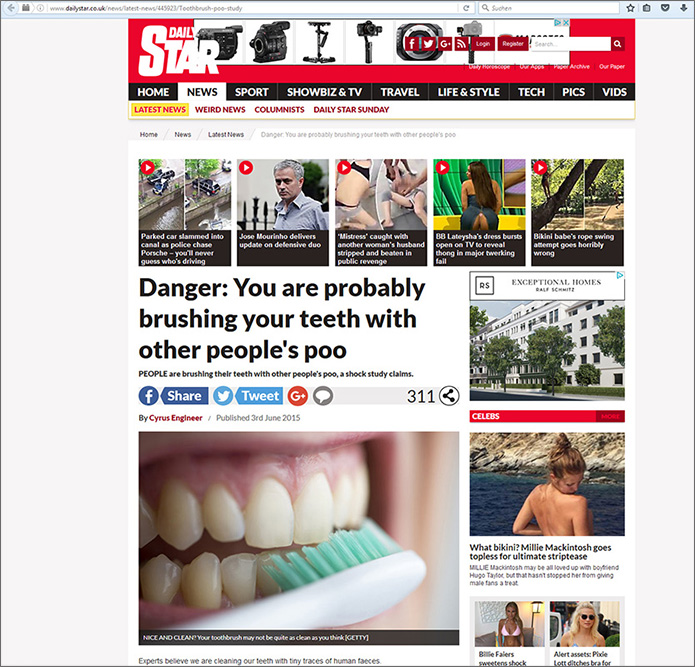Click the Register button

(x=513, y=44)
